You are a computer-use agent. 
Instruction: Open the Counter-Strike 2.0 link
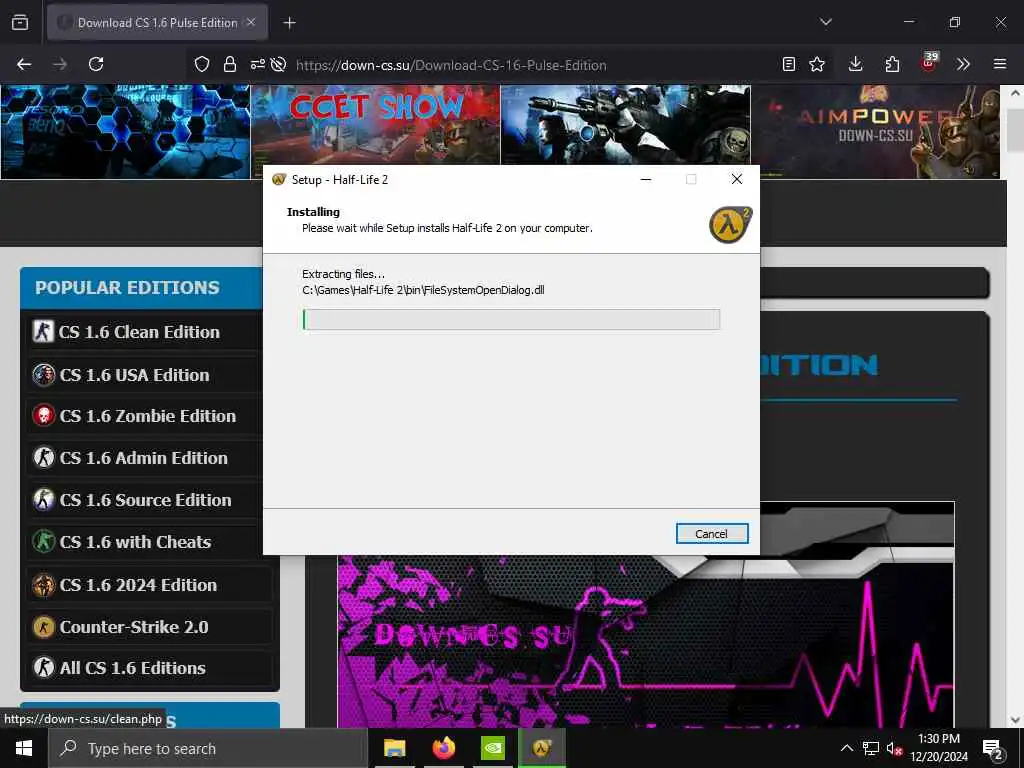point(134,627)
